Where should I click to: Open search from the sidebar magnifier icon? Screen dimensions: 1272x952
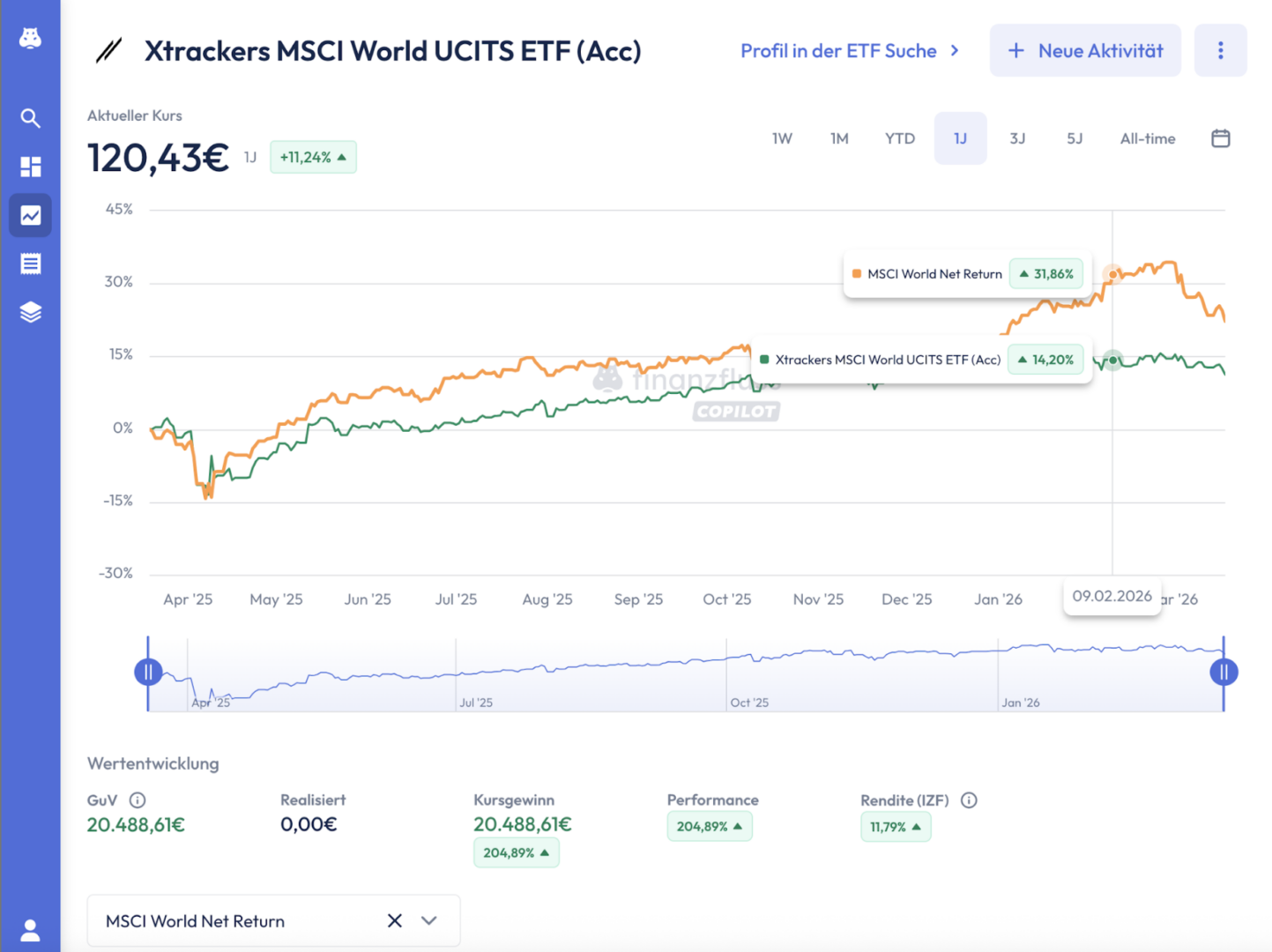click(x=30, y=118)
